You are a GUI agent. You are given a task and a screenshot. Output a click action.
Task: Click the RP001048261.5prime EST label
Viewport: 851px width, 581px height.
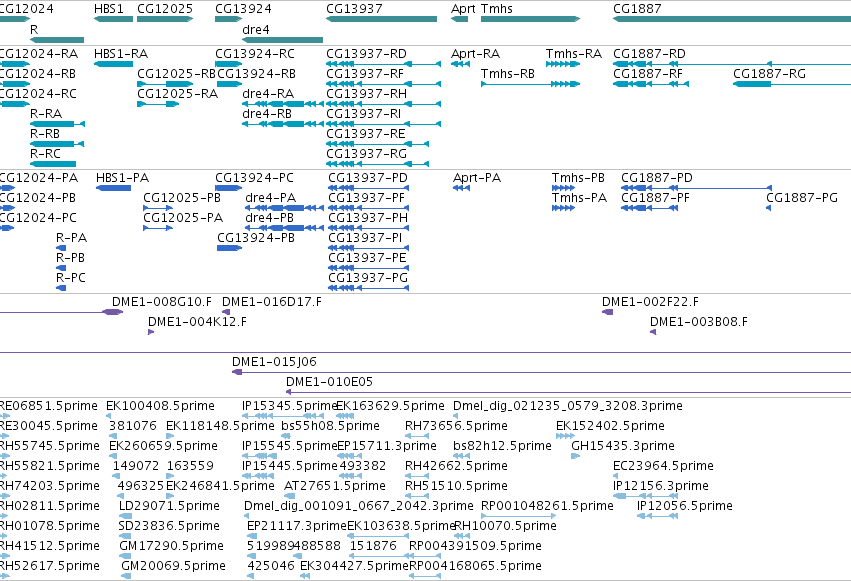(x=548, y=506)
